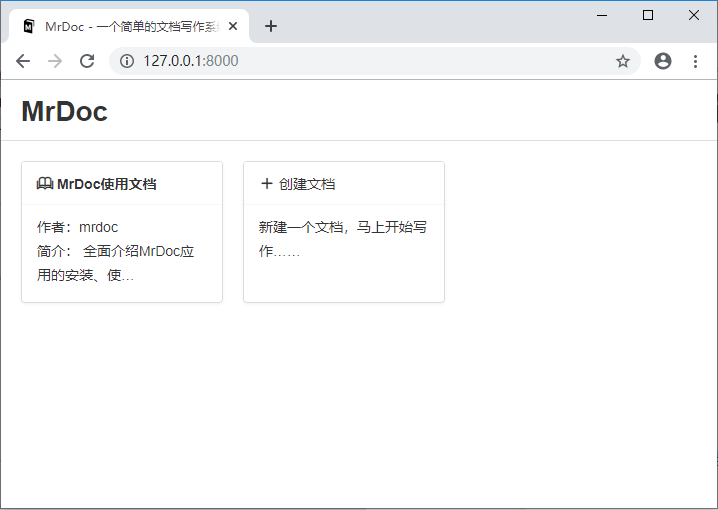Screen dimensions: 718x510
Task: Click the MrDoc site title heading
Action: click(x=64, y=111)
